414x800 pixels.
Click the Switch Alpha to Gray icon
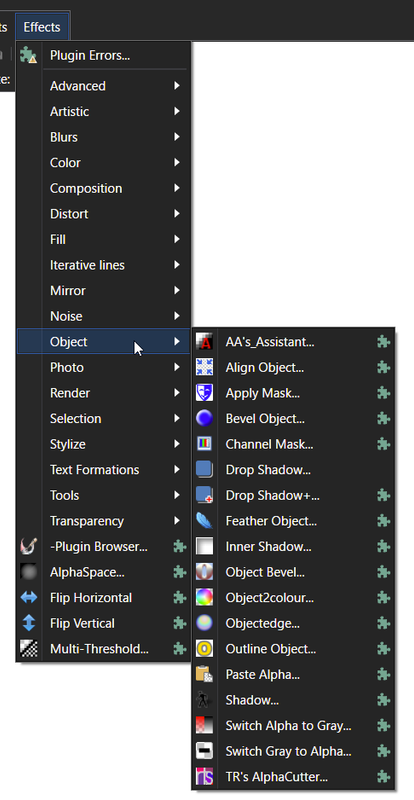(204, 726)
